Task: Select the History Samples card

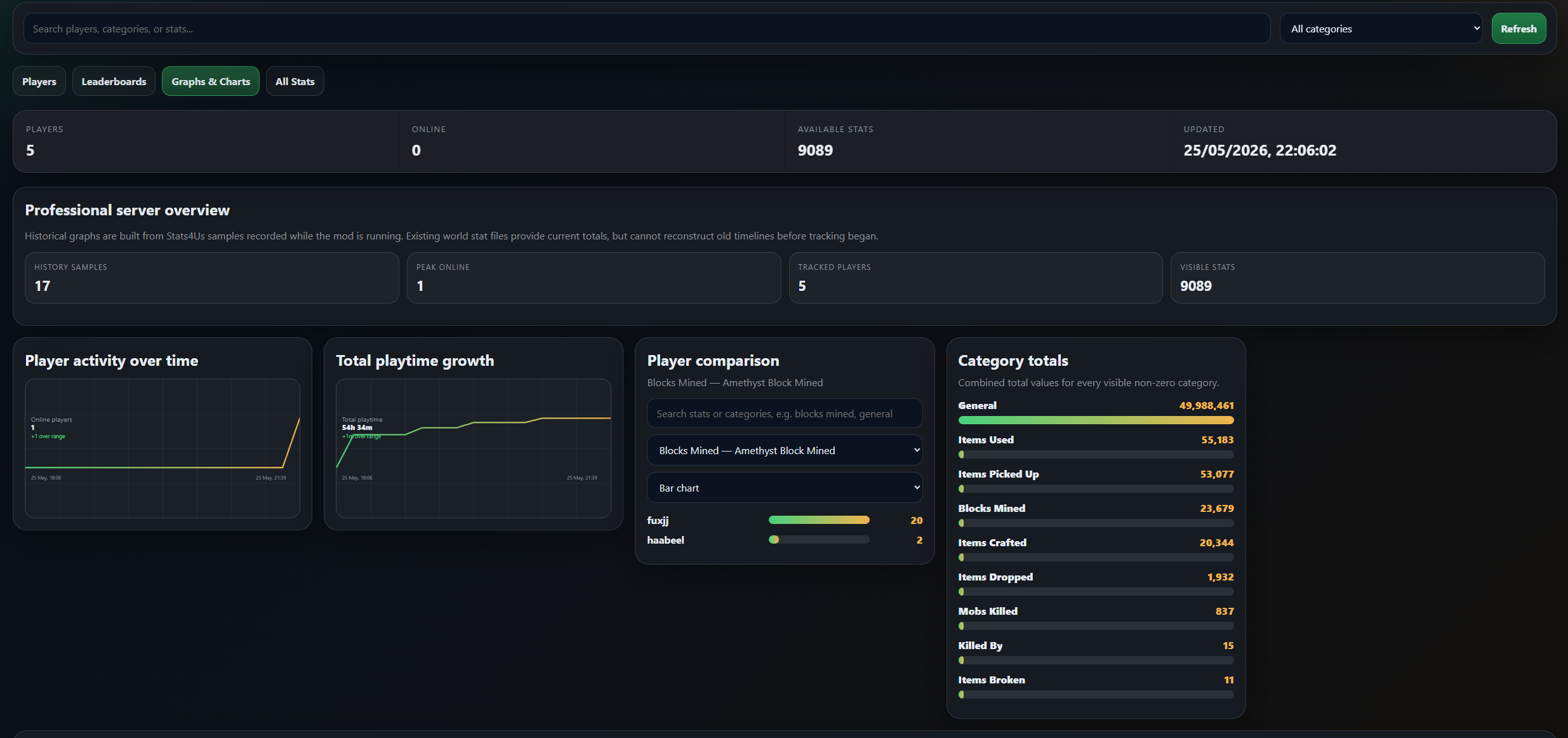Action: point(212,278)
